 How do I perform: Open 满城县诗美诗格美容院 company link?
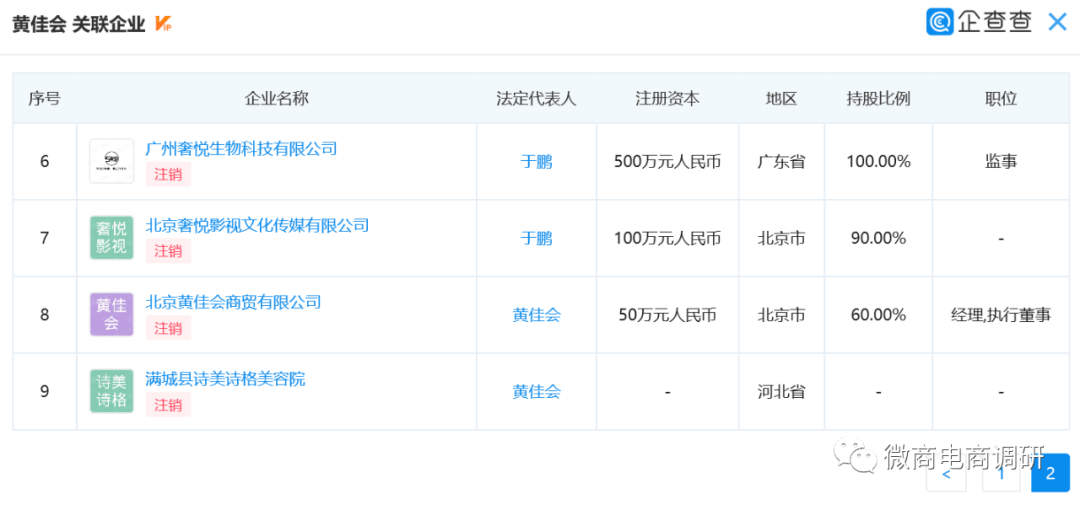point(225,379)
